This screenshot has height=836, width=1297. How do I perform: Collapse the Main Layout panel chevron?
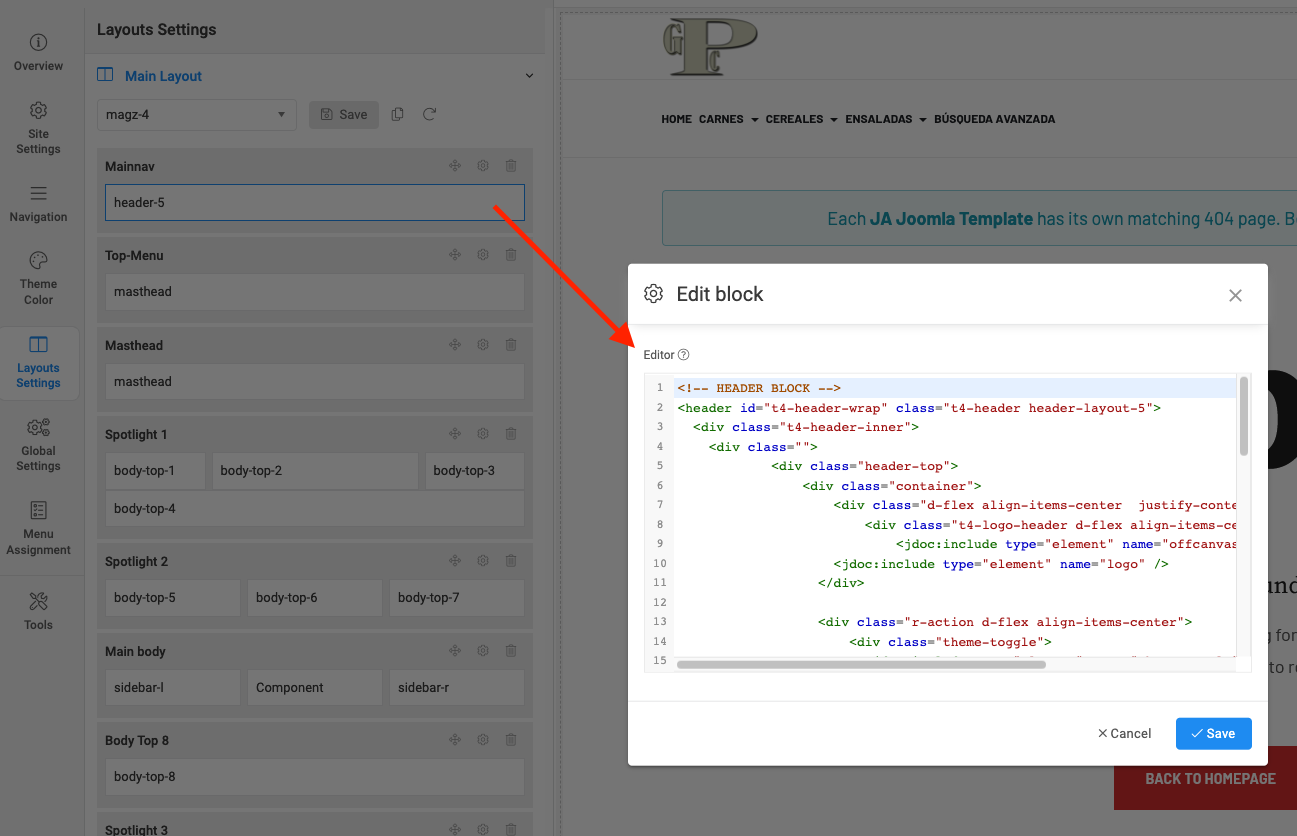point(529,76)
